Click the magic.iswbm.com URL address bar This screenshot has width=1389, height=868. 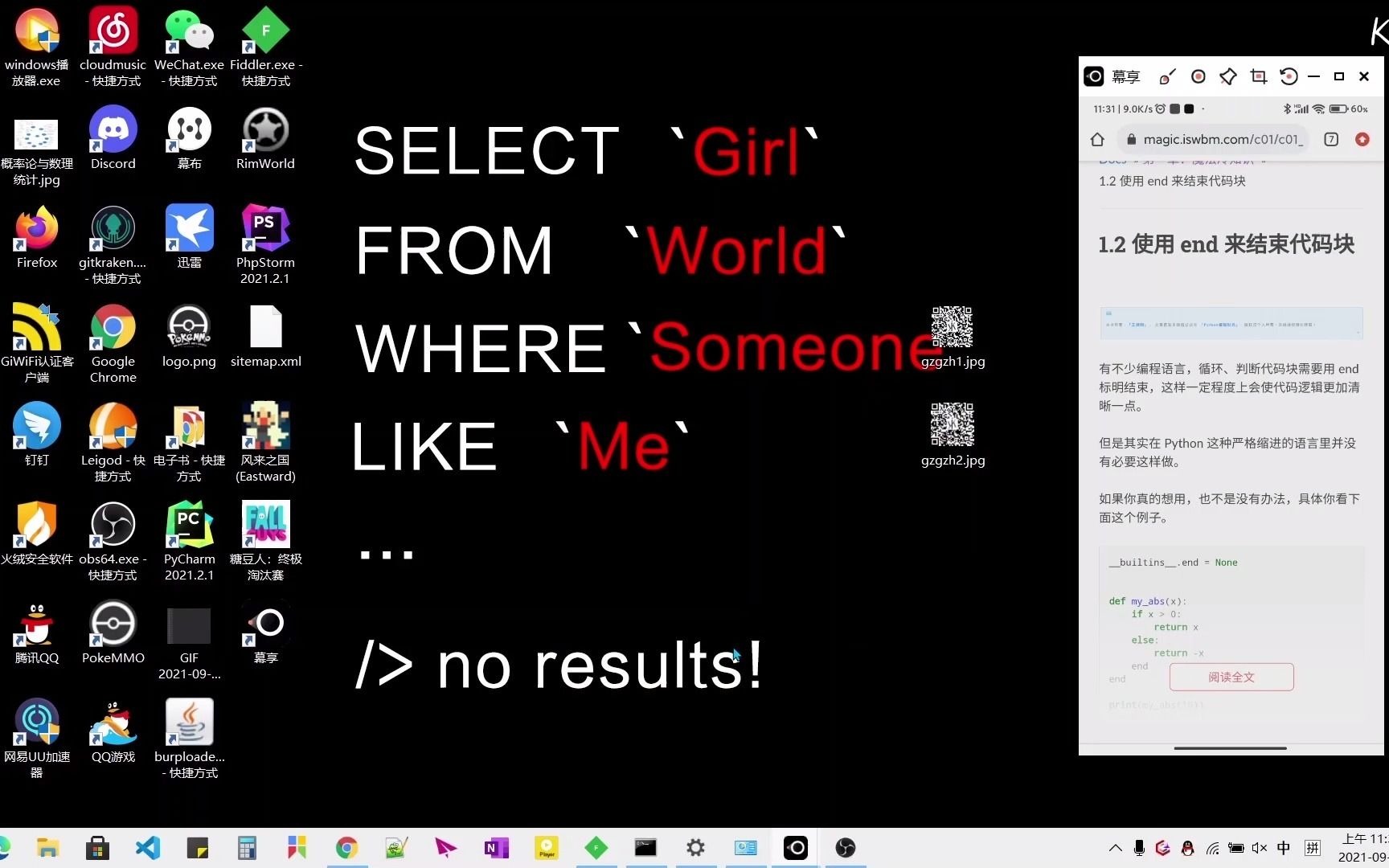point(1214,139)
